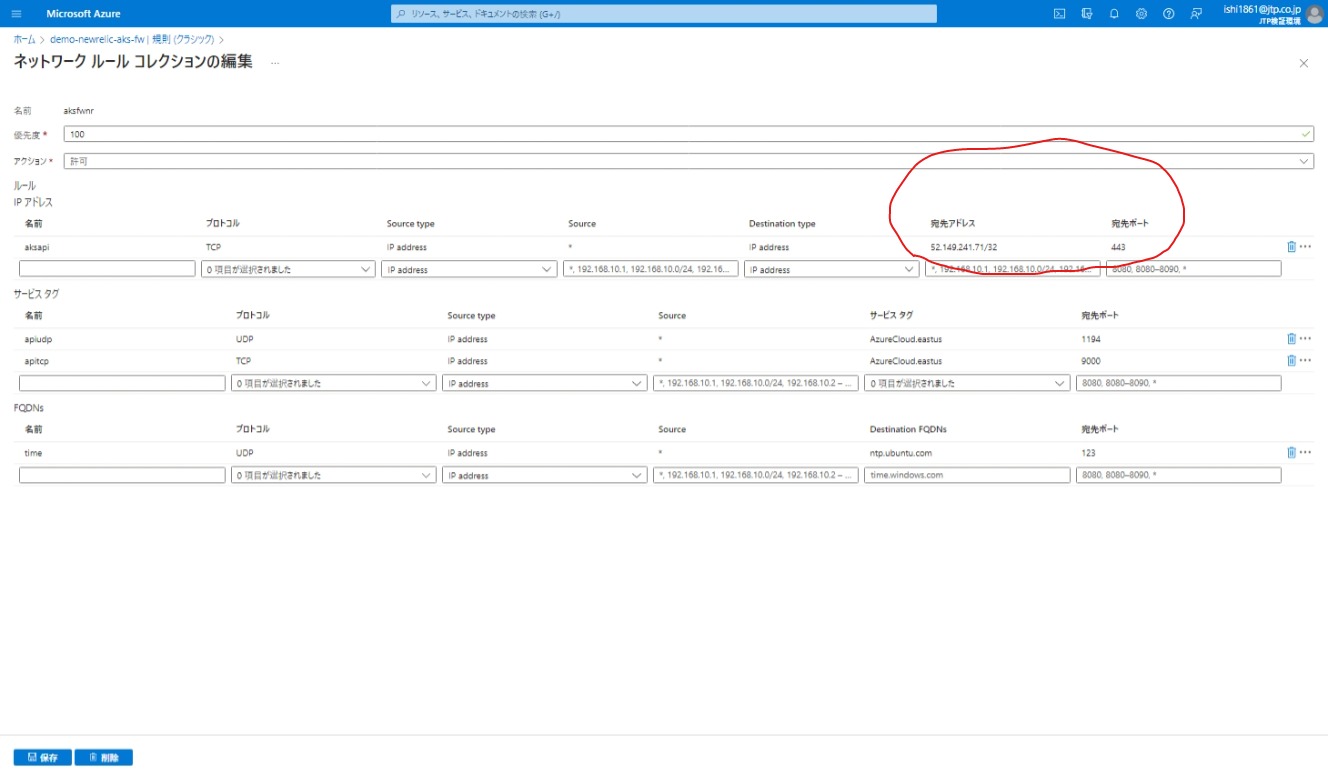Open Source type dropdown in IP address row
Viewport: 1328px width, 778px height.
click(x=469, y=269)
